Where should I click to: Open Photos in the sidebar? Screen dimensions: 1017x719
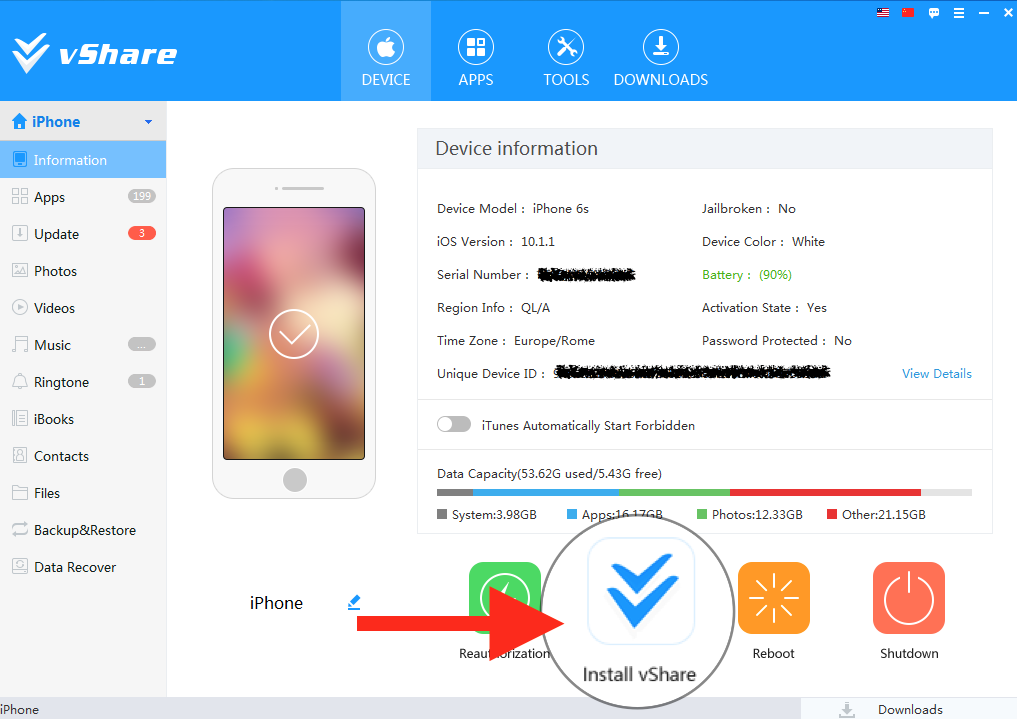click(x=83, y=270)
